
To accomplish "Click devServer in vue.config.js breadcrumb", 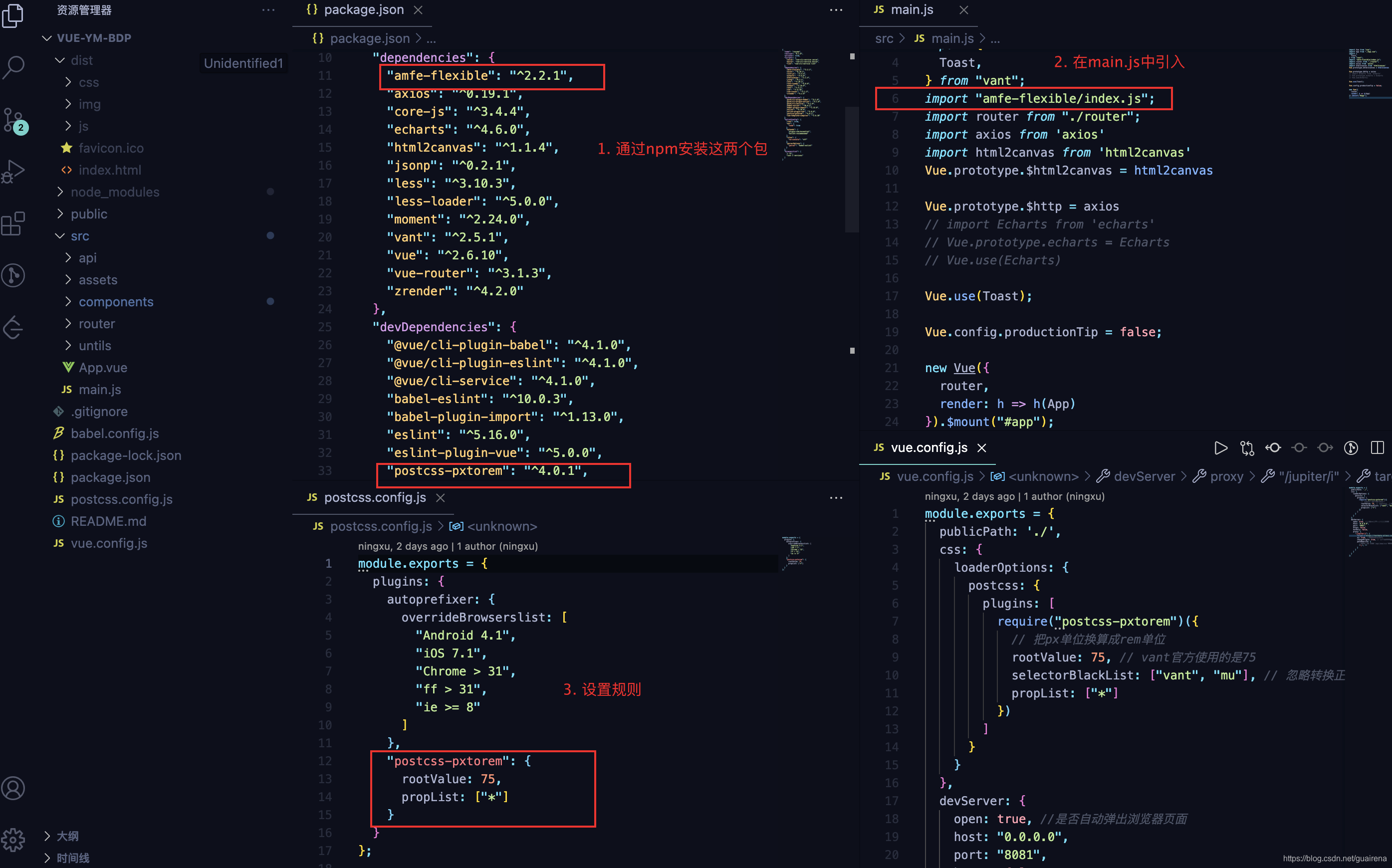I will (1144, 476).
